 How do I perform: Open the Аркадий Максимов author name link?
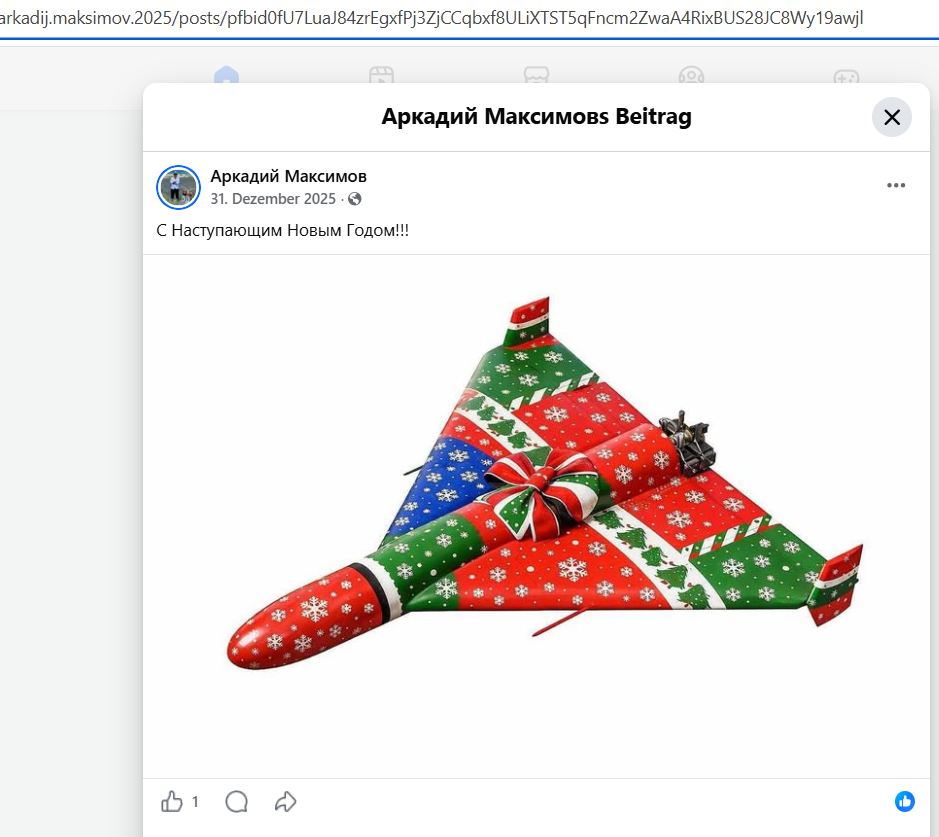pos(288,176)
